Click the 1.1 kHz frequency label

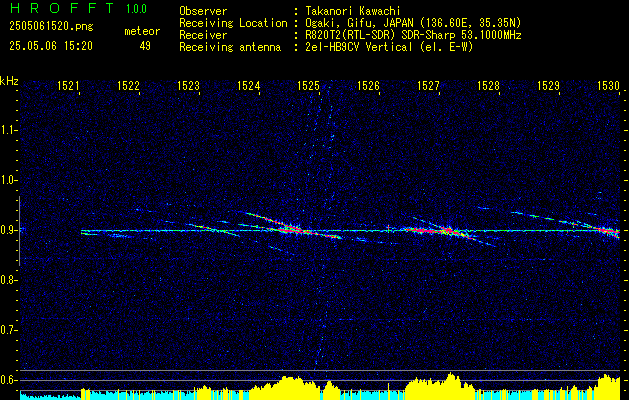point(9,130)
